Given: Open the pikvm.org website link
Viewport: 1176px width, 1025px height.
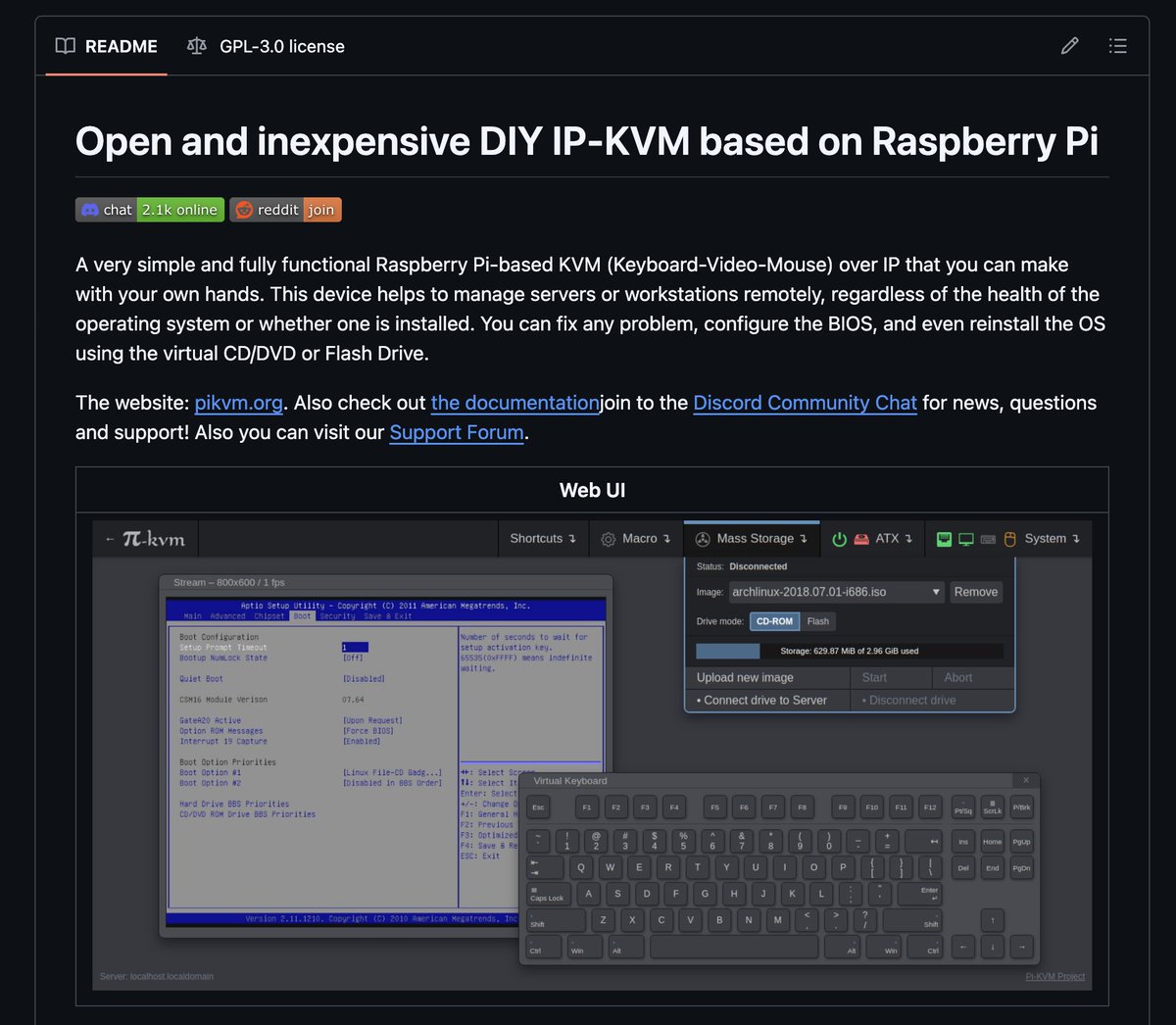Looking at the screenshot, I should (239, 403).
